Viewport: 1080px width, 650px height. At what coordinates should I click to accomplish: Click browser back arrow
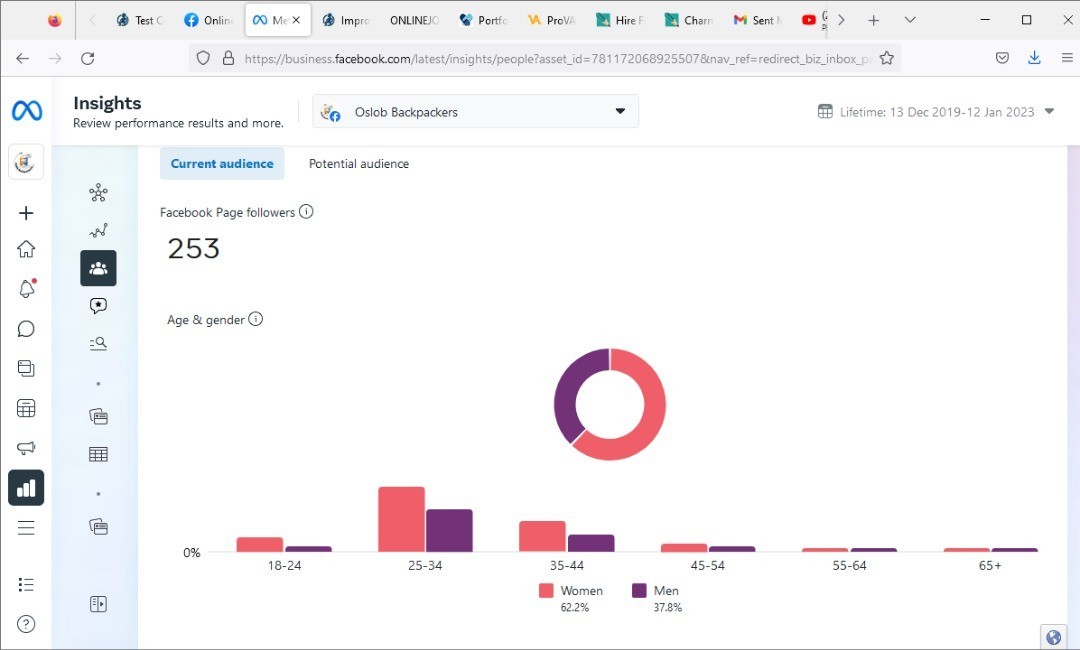(23, 59)
